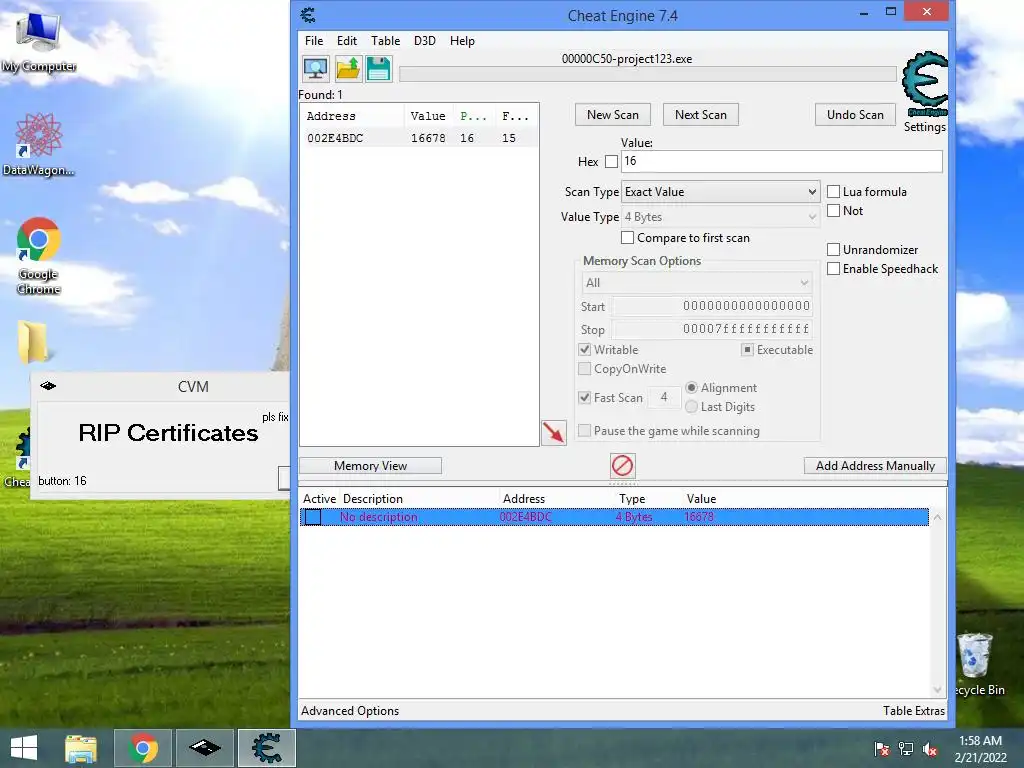Viewport: 1024px width, 768px height.
Task: Click Next Scan button
Action: coord(701,114)
